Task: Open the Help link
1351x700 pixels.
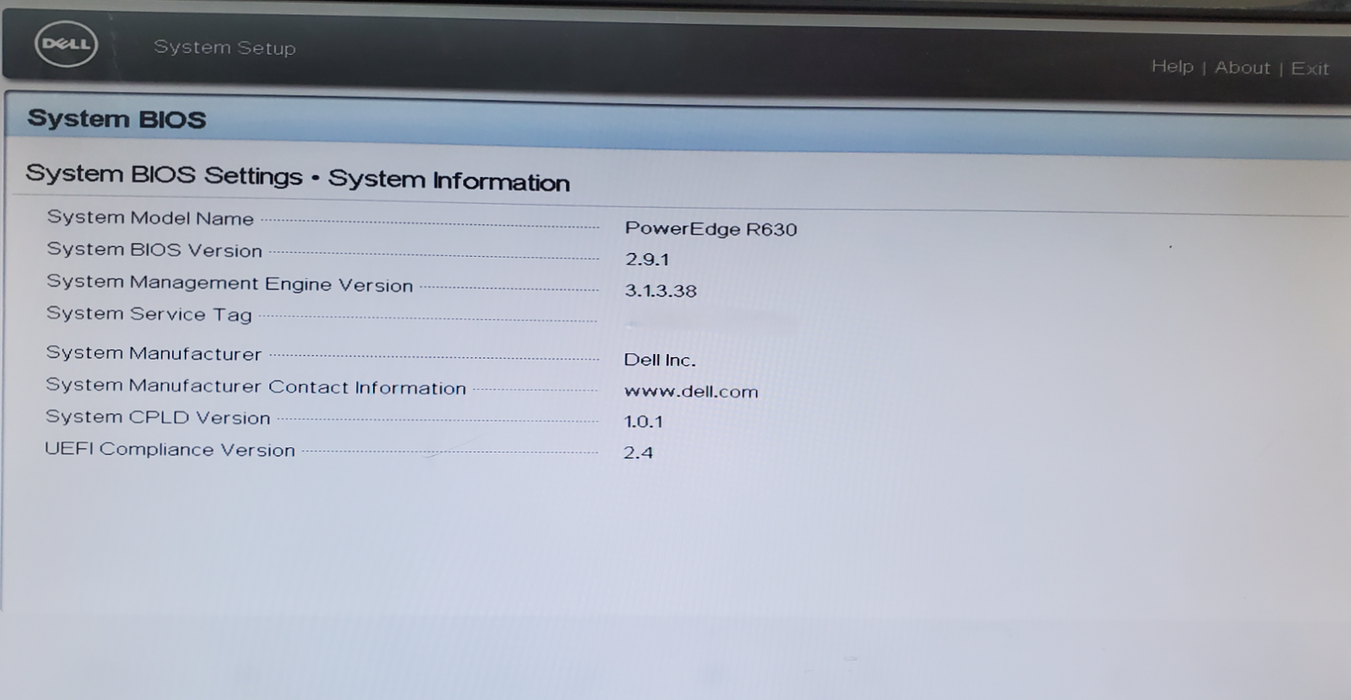Action: click(x=1172, y=66)
